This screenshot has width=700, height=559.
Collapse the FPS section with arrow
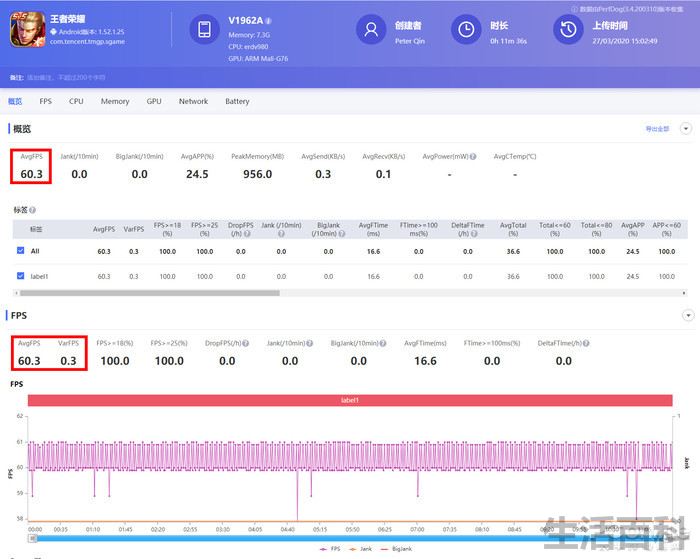coord(688,315)
